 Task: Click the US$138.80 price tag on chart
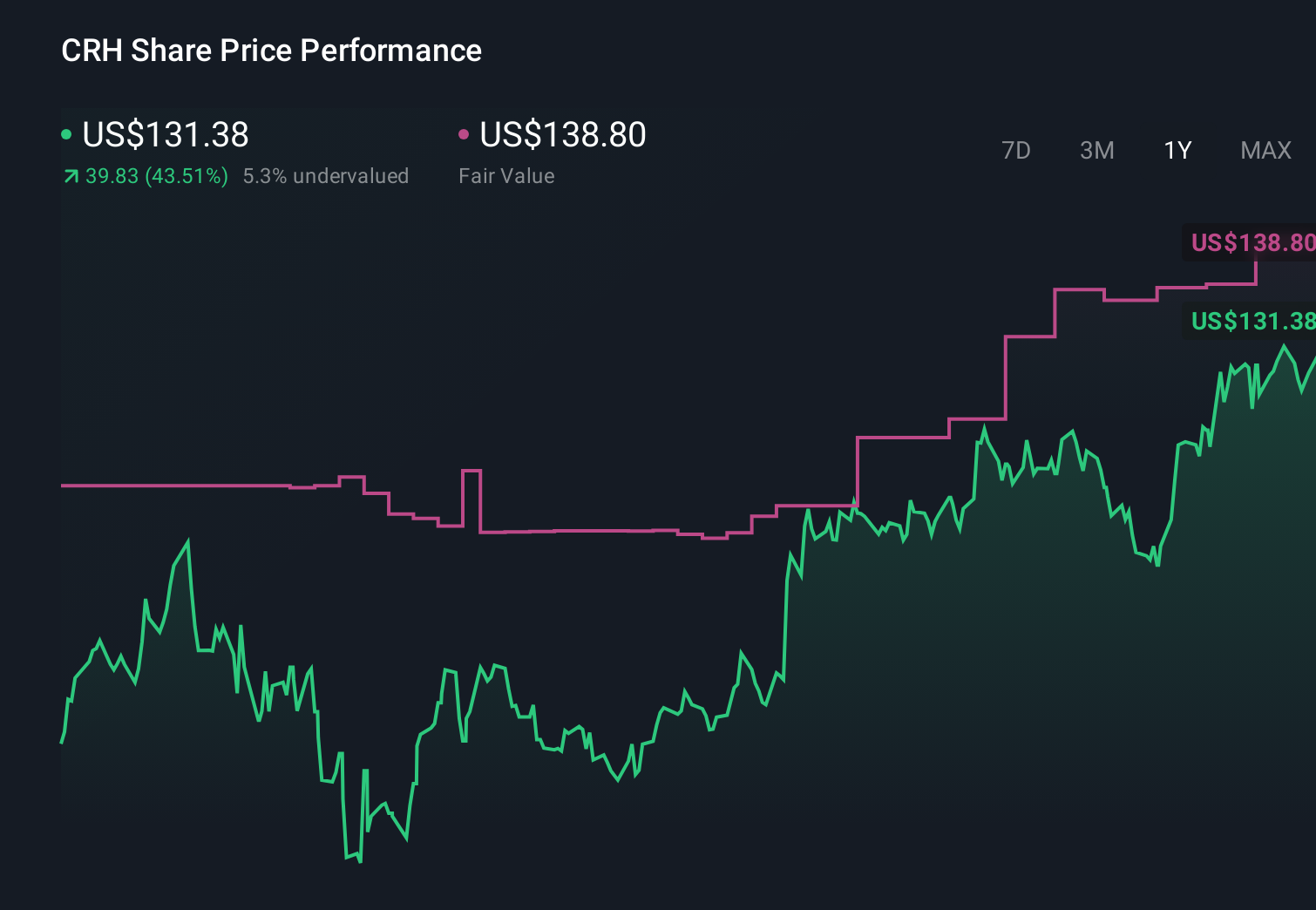click(x=1252, y=243)
